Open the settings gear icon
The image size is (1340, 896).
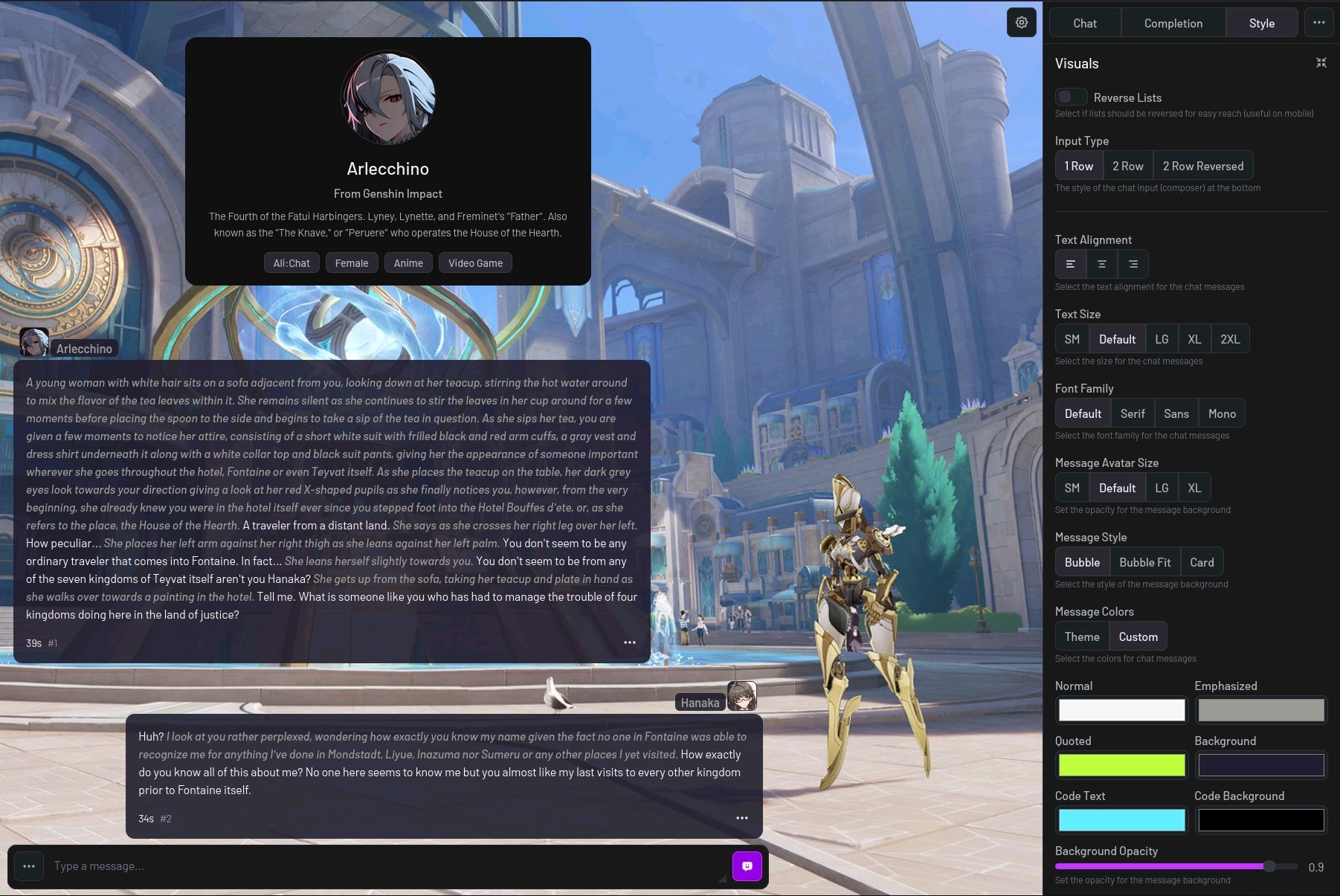1021,22
